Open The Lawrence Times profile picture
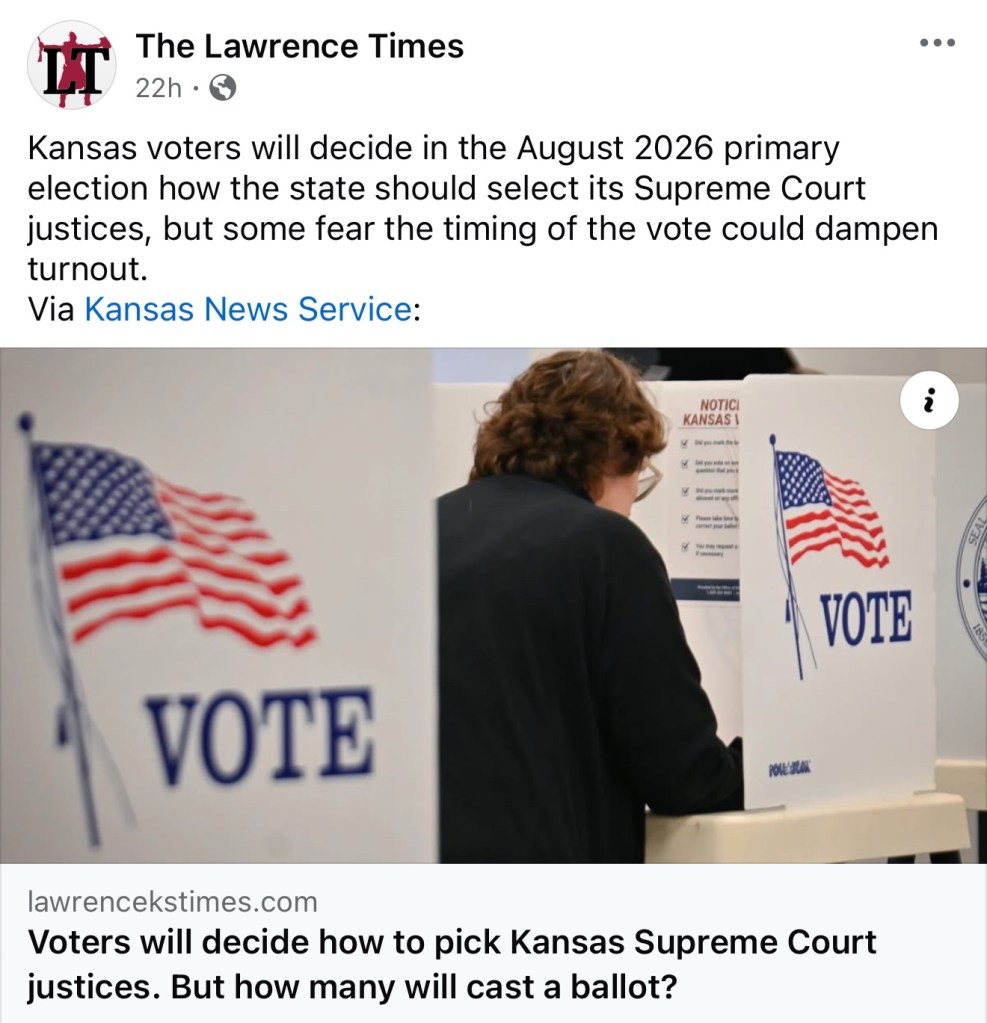 point(71,64)
